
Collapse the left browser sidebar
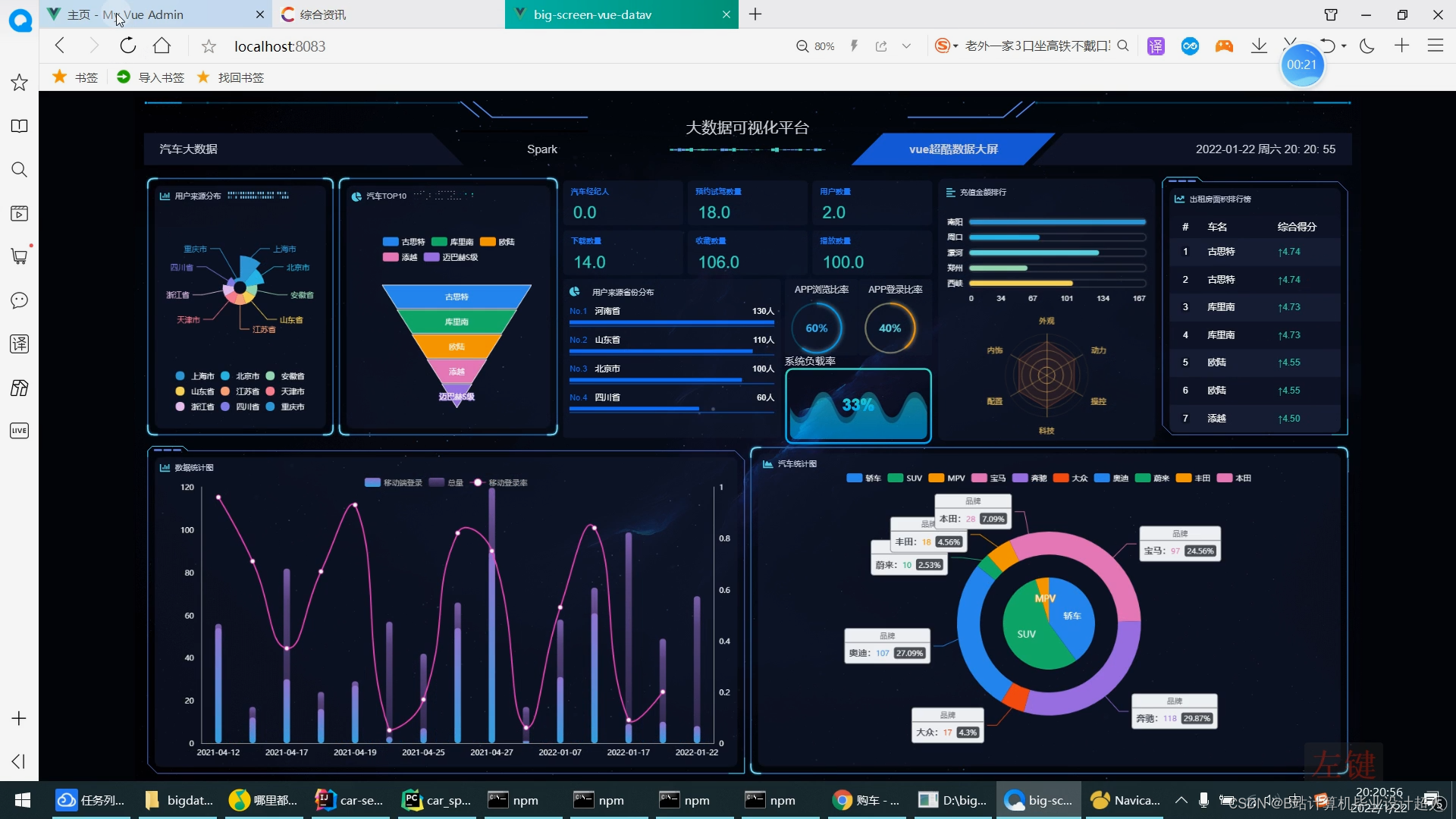coord(20,761)
